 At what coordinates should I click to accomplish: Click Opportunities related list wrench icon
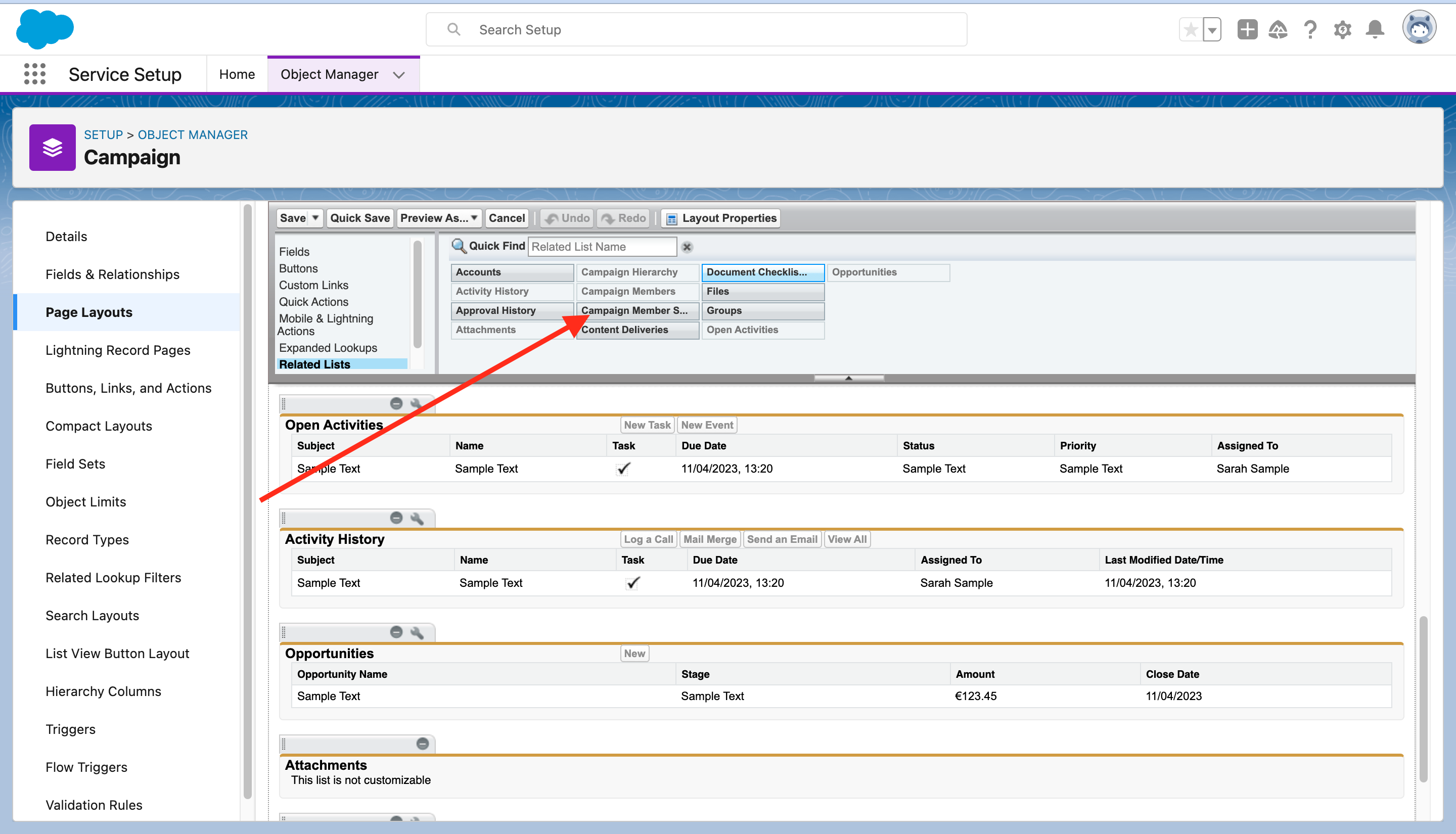(x=417, y=632)
